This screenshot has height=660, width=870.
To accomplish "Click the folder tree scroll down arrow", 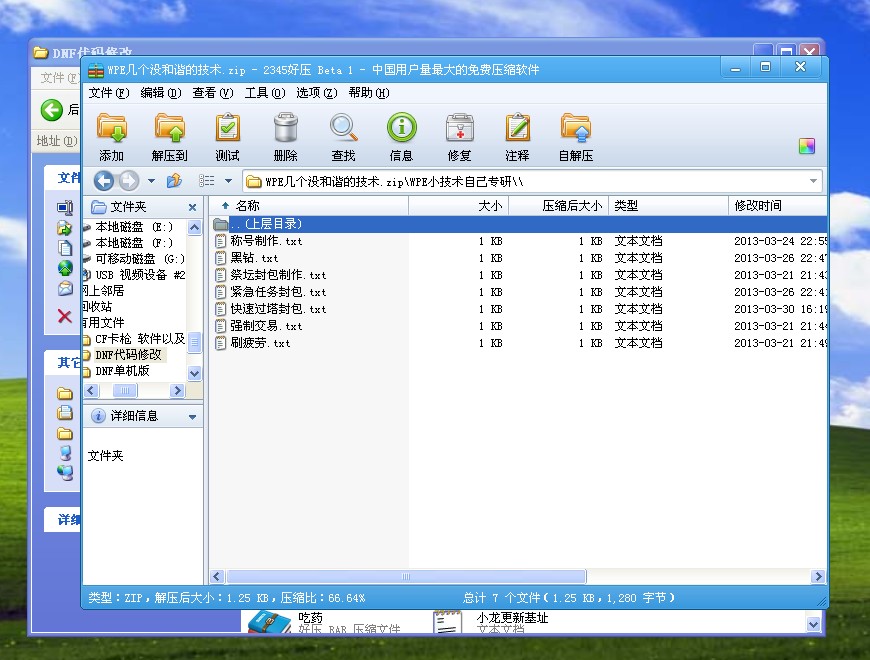I will pos(194,373).
